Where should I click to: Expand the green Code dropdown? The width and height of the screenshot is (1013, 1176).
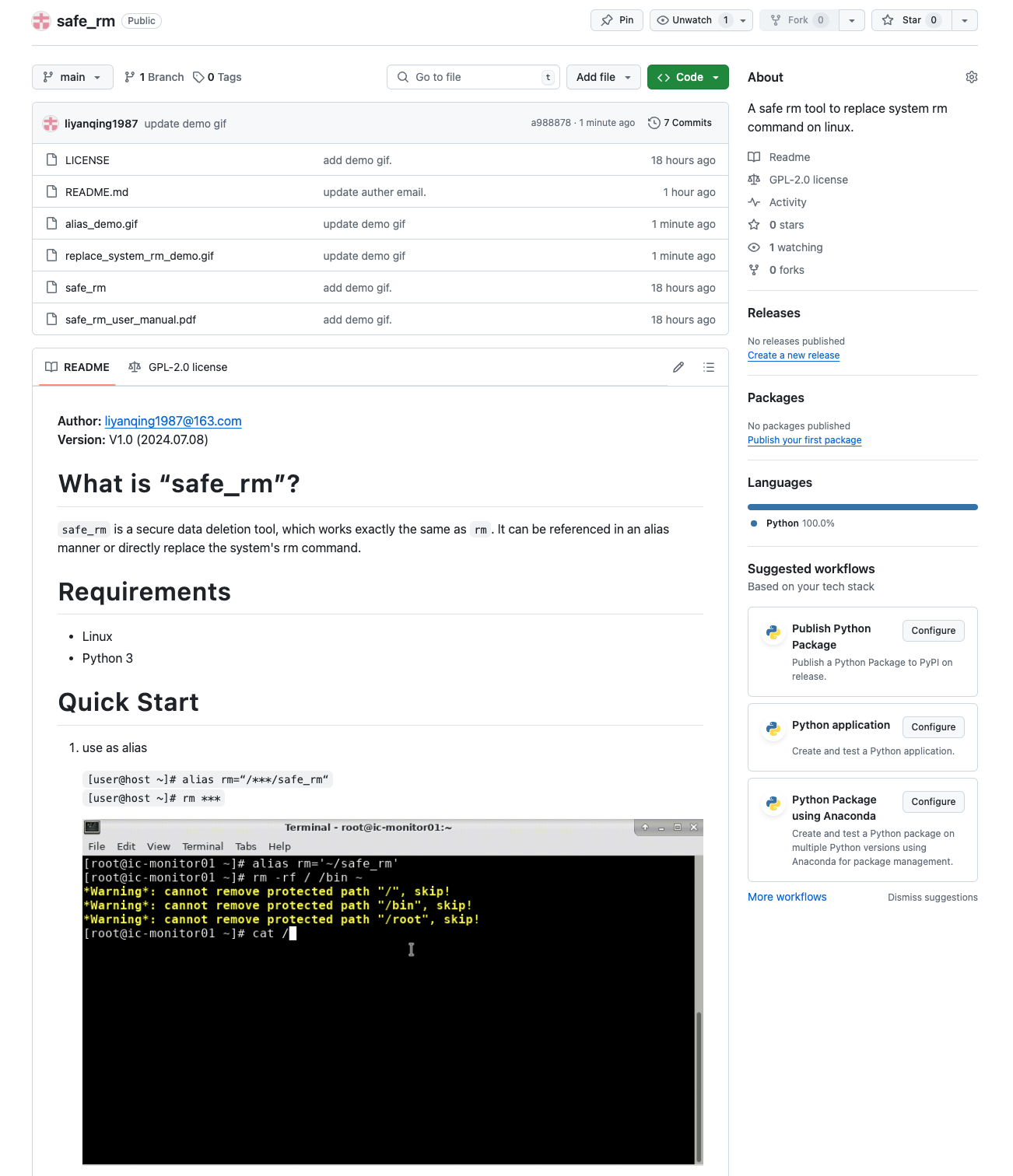688,77
